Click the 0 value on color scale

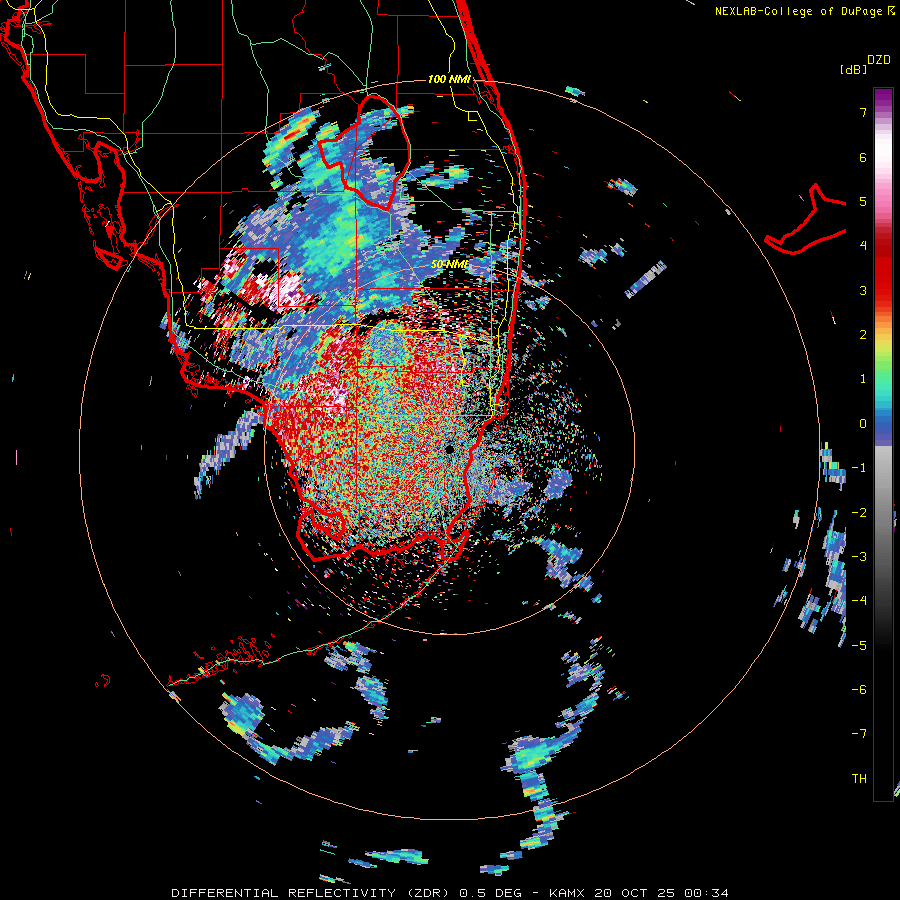[x=863, y=424]
